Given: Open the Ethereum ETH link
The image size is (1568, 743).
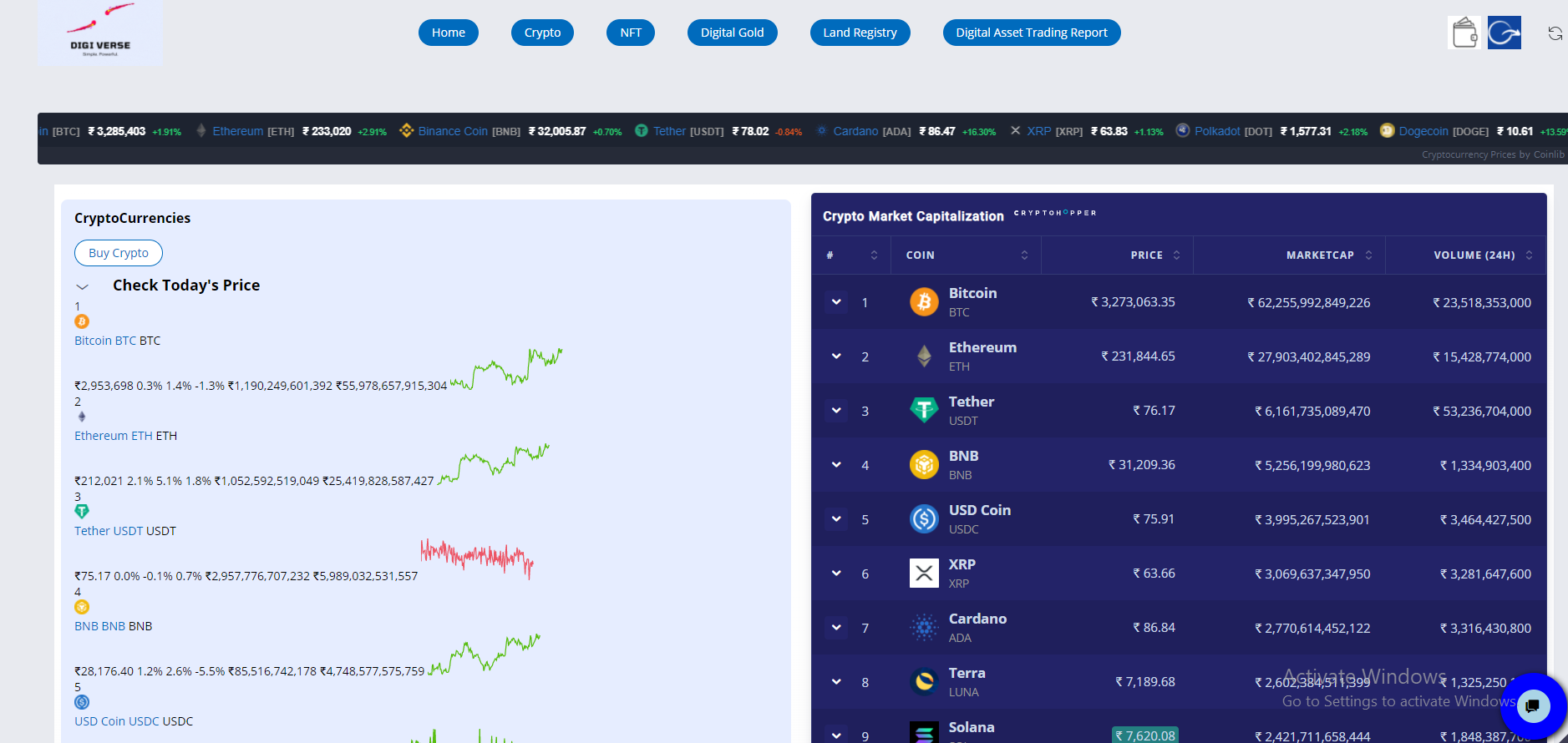Looking at the screenshot, I should (x=114, y=436).
